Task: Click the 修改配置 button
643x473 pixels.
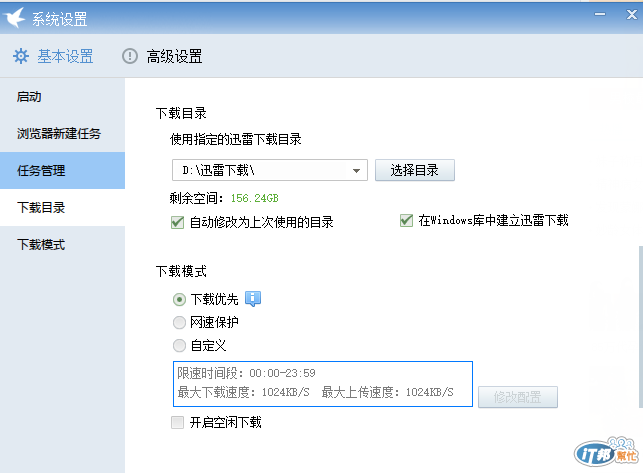Action: pos(518,397)
